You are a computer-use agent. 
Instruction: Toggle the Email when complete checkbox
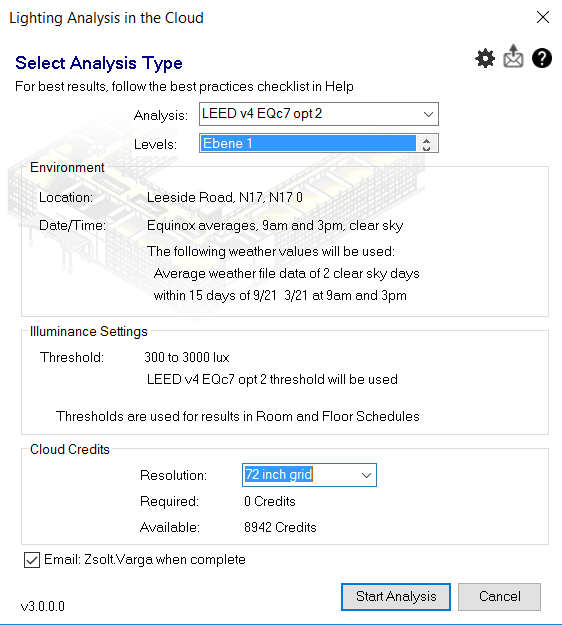click(x=32, y=560)
